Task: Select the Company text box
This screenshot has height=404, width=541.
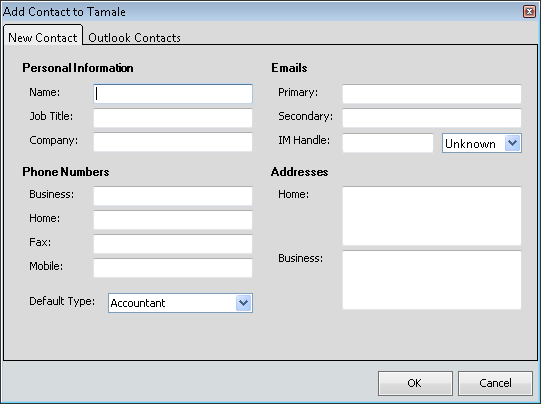Action: click(173, 142)
